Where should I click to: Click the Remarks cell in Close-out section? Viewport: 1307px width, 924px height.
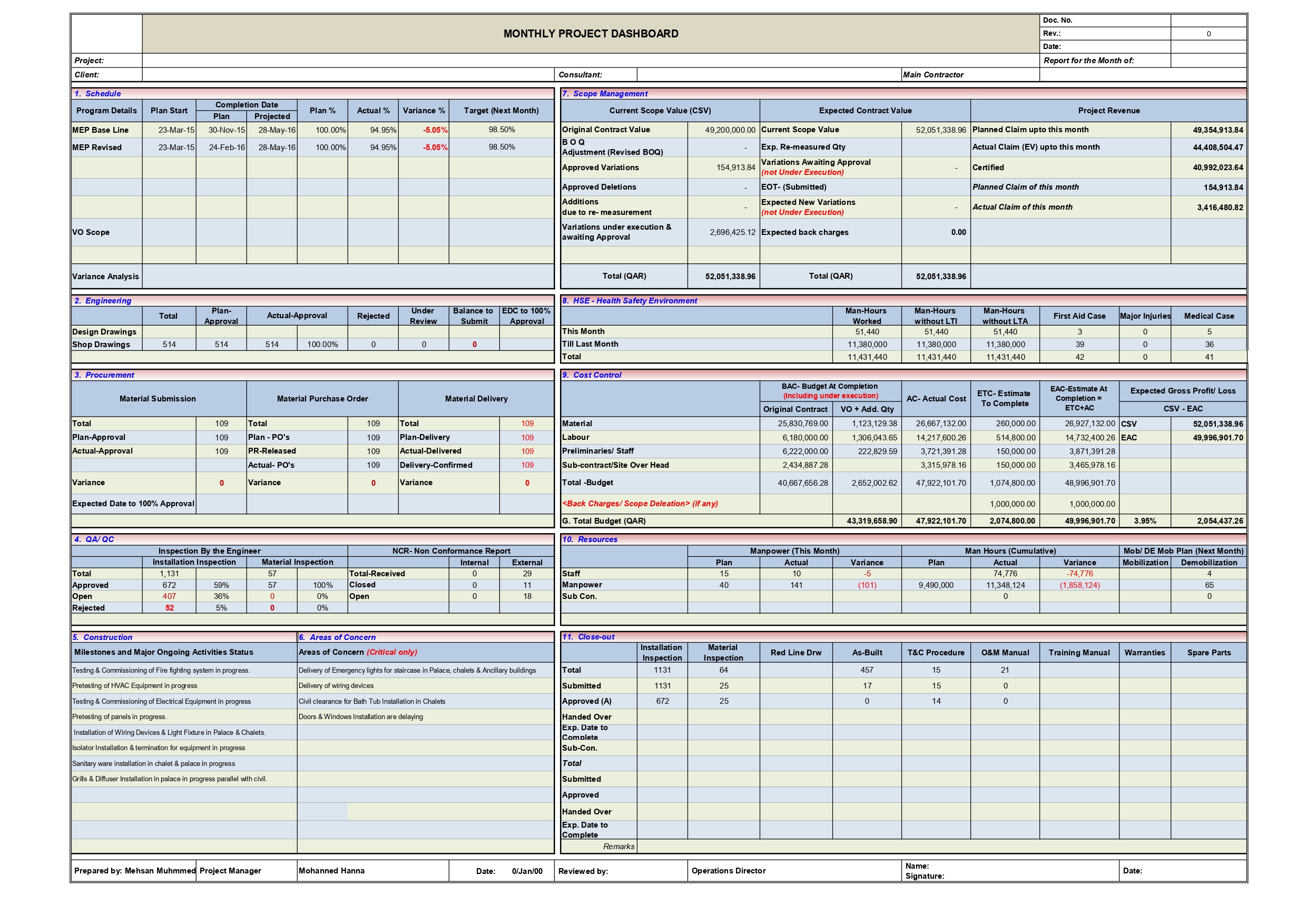click(x=620, y=847)
